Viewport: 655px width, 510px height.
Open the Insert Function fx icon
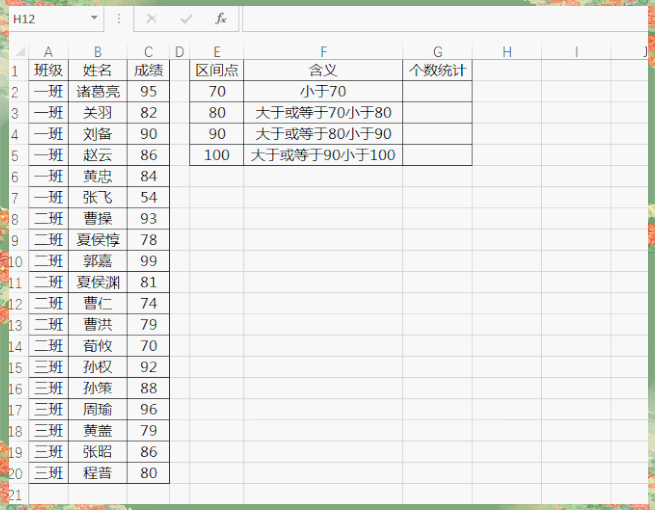click(x=221, y=18)
